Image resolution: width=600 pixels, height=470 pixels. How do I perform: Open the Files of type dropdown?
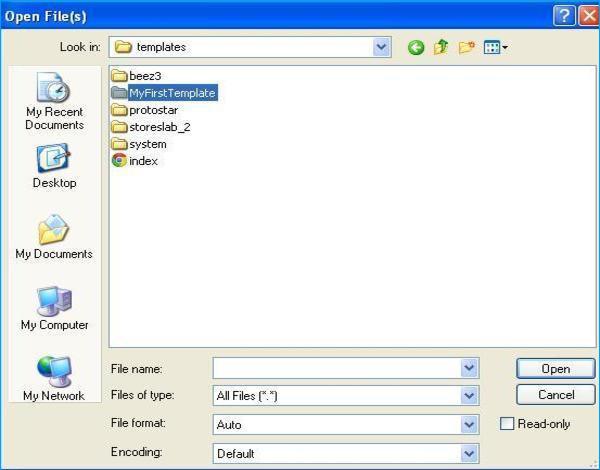(x=469, y=396)
